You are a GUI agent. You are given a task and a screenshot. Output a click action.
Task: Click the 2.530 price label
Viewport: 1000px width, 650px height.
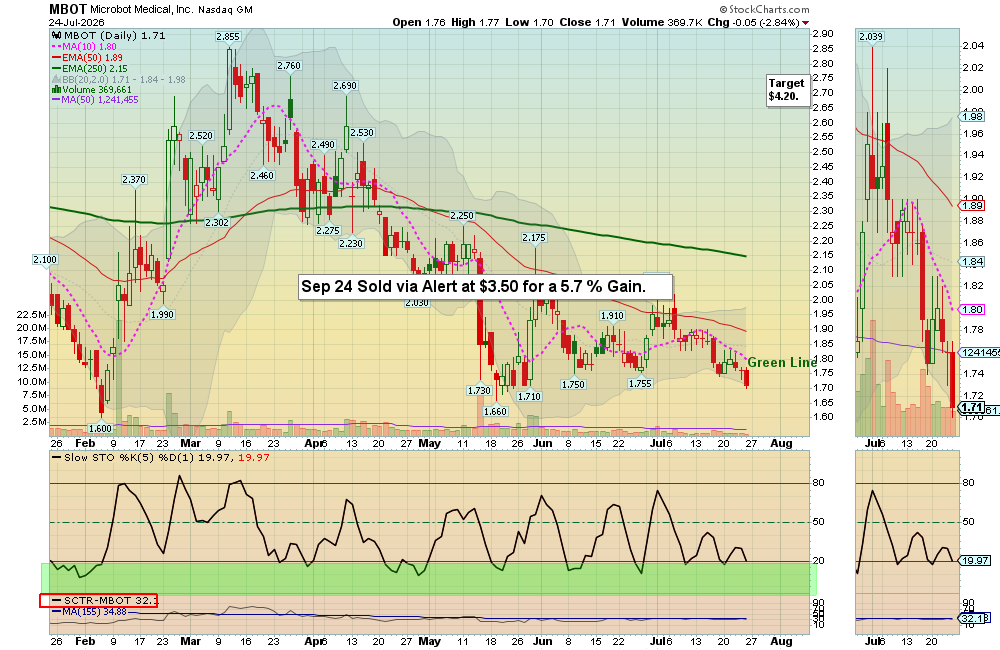pos(362,133)
